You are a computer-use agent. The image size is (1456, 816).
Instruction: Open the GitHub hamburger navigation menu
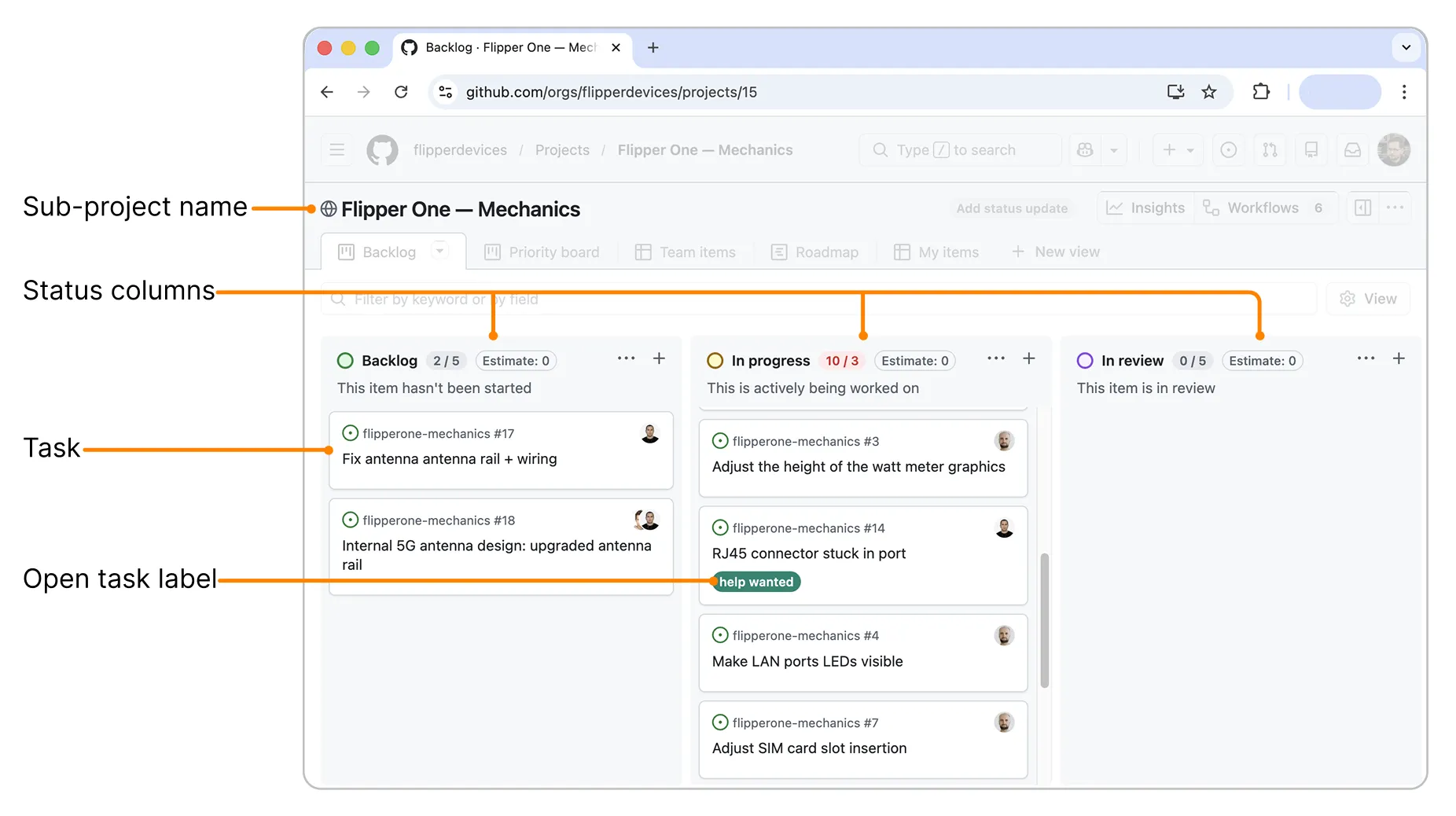point(337,150)
